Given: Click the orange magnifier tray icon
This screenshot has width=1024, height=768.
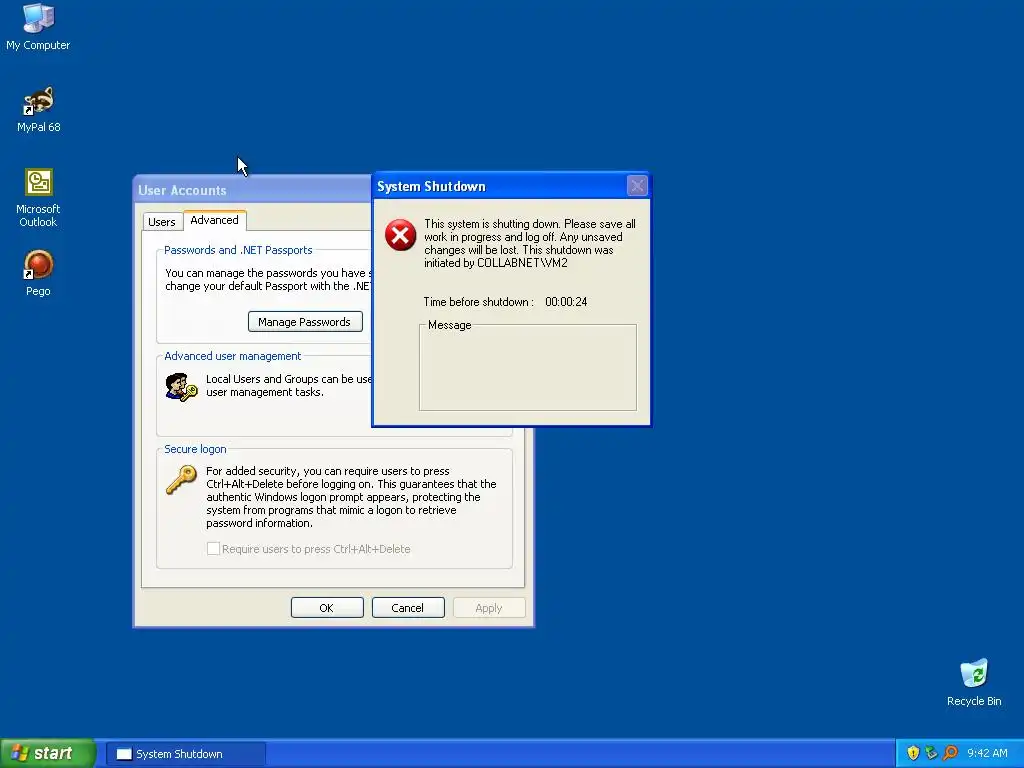Looking at the screenshot, I should (x=950, y=753).
